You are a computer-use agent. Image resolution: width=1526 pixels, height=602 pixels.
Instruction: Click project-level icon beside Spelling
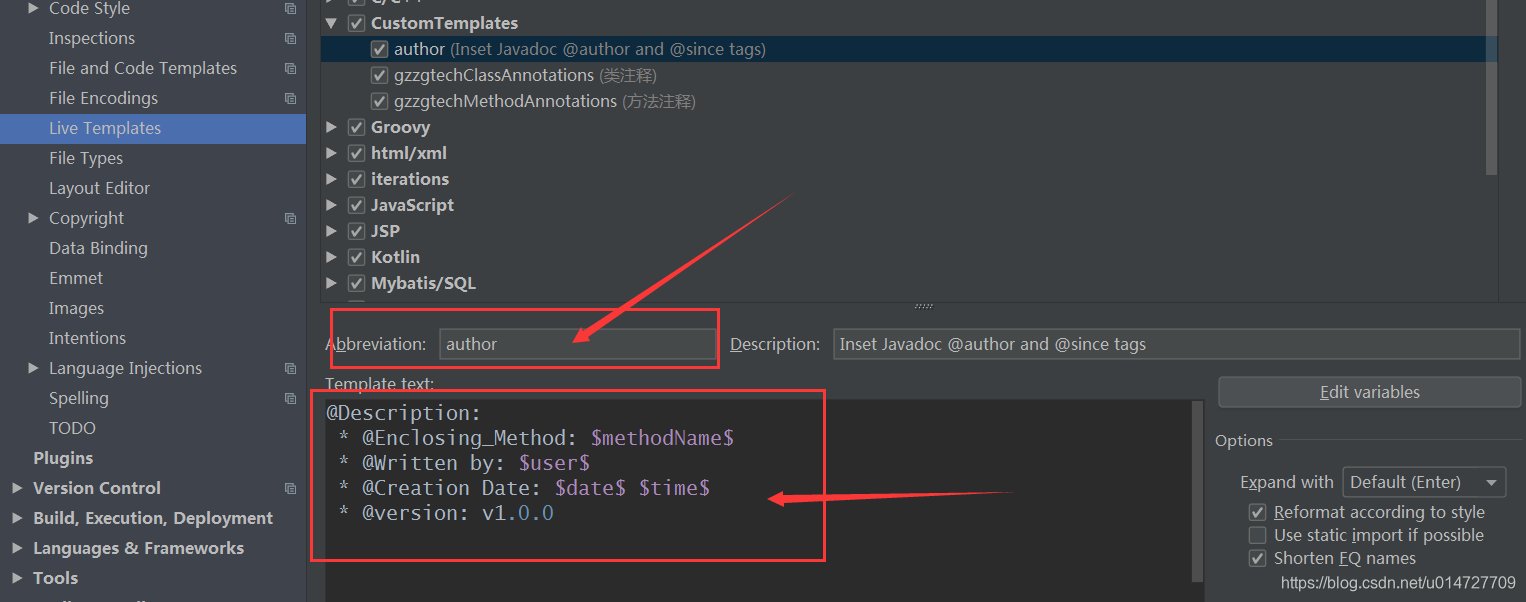290,399
